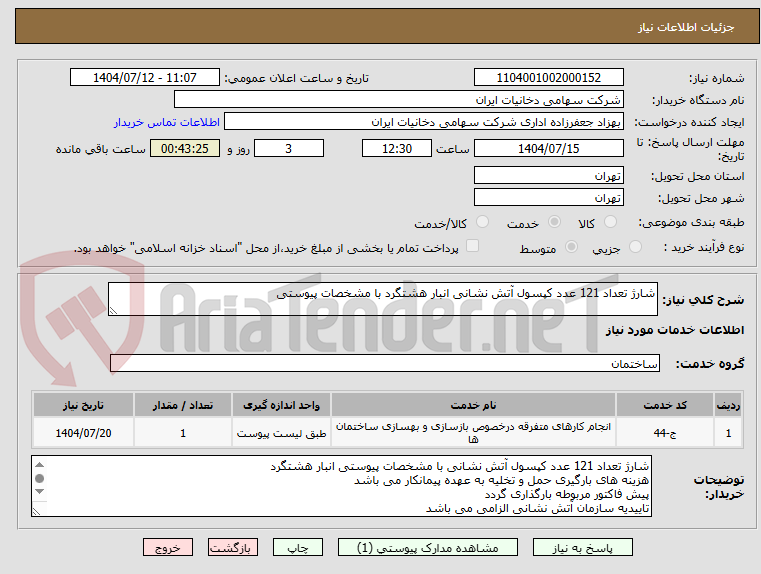This screenshot has height=574, width=761.
Task: Click service name cell انجام کارهای متفرقه
Action: tap(473, 433)
